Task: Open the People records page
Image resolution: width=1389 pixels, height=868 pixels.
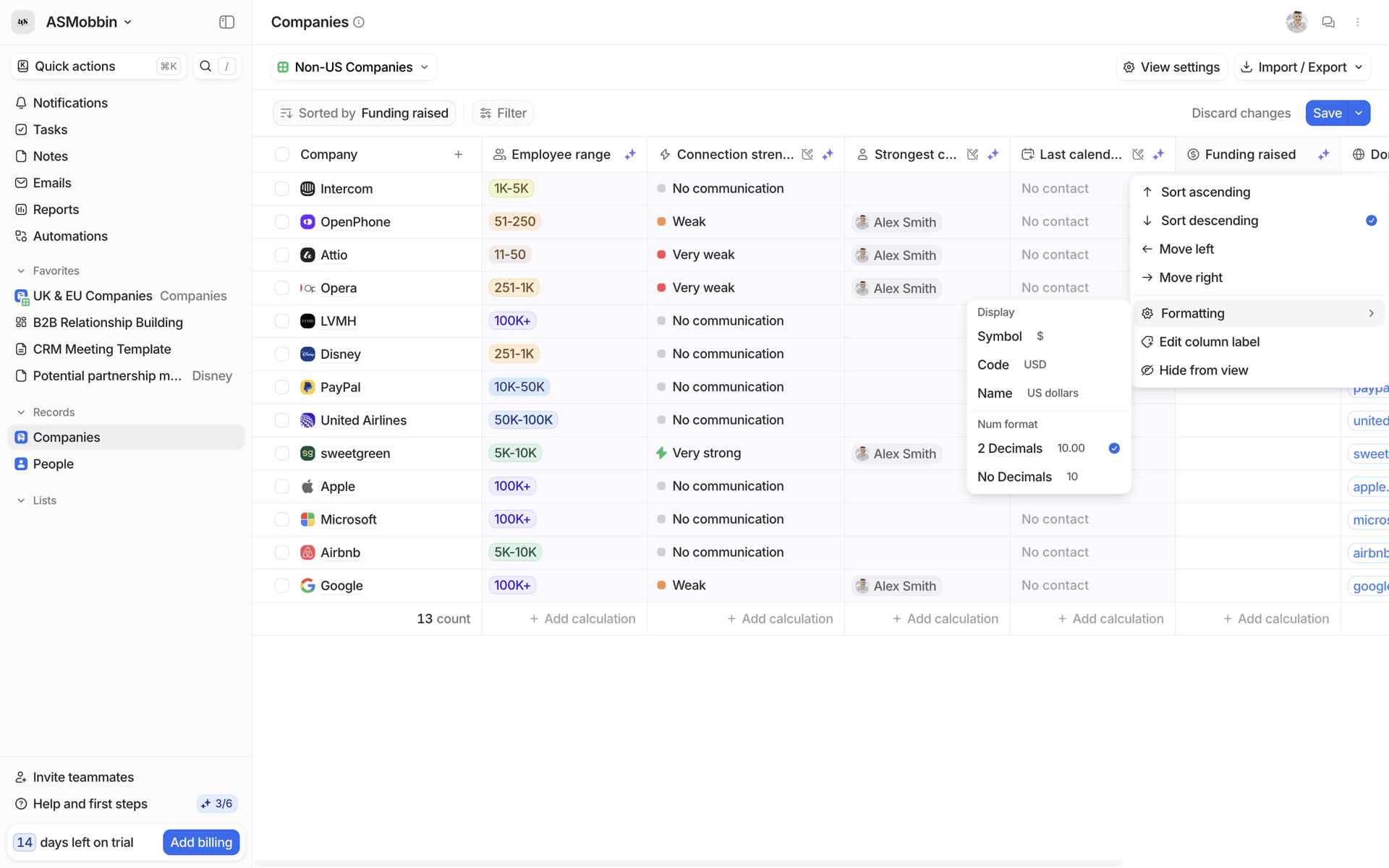Action: pyautogui.click(x=126, y=464)
